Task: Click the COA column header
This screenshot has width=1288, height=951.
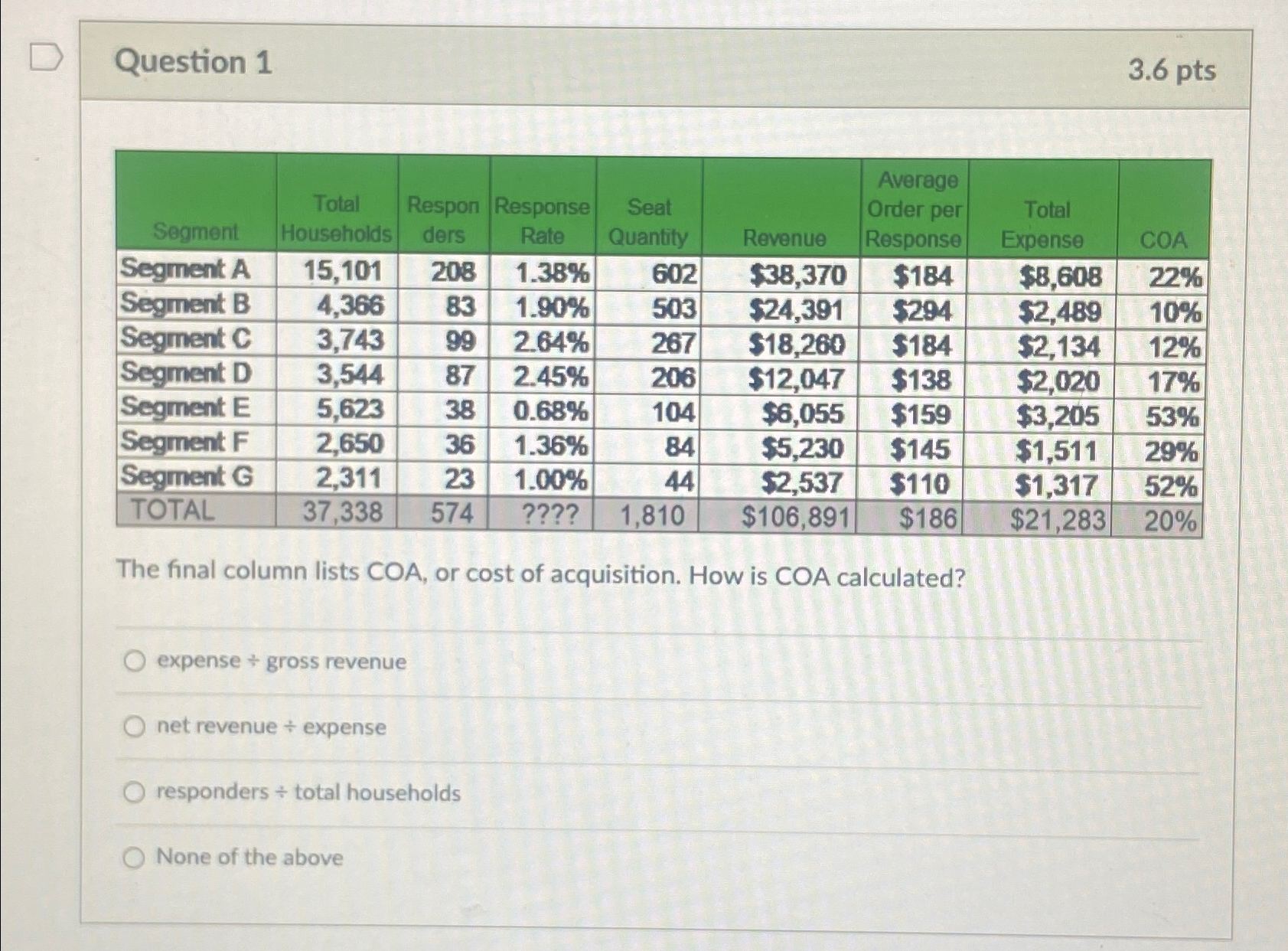Action: point(1163,239)
